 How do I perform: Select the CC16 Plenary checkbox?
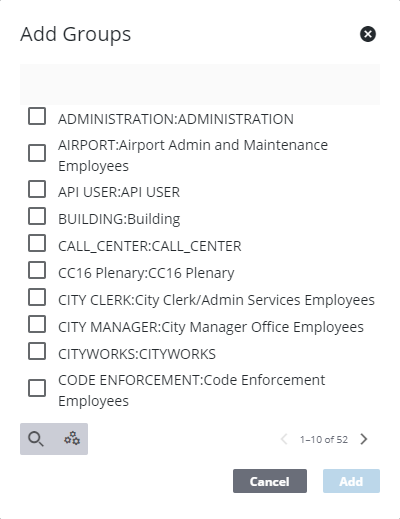pyautogui.click(x=37, y=270)
